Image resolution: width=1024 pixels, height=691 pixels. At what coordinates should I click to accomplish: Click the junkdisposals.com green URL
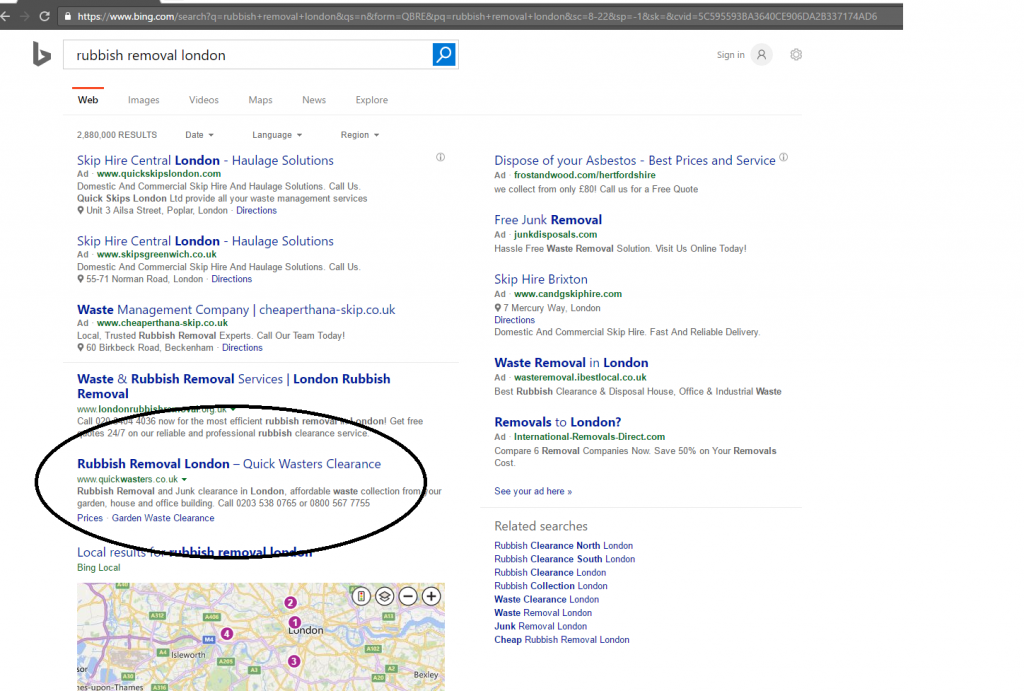(555, 234)
